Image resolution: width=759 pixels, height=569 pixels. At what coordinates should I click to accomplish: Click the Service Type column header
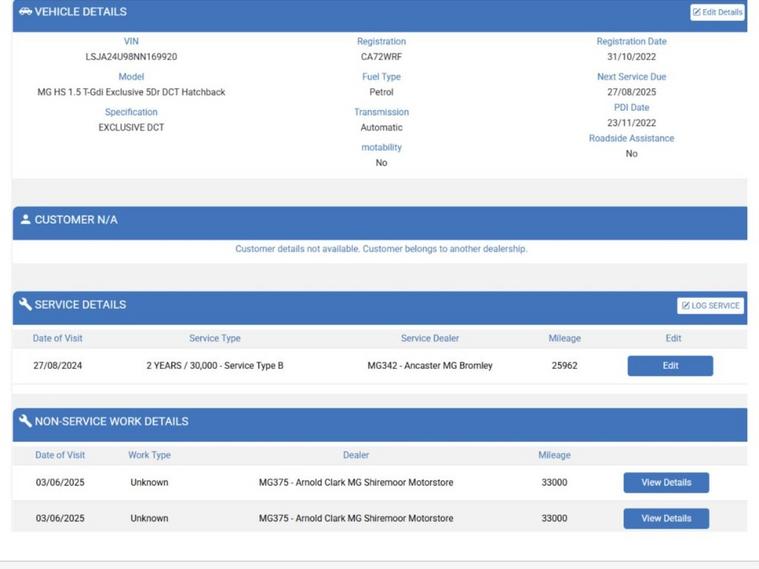coord(215,339)
